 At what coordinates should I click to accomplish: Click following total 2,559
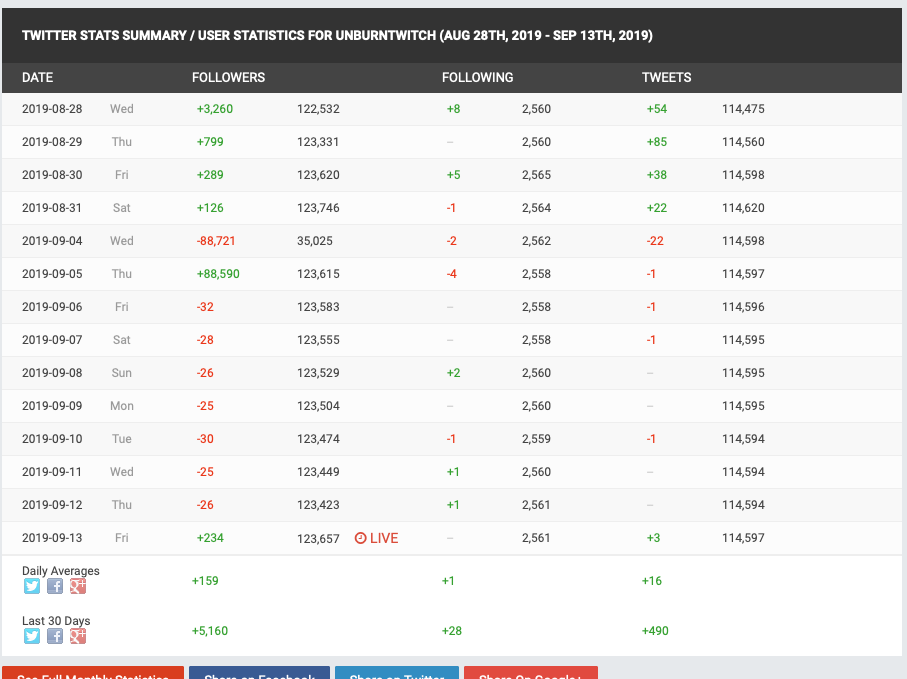[x=536, y=438]
